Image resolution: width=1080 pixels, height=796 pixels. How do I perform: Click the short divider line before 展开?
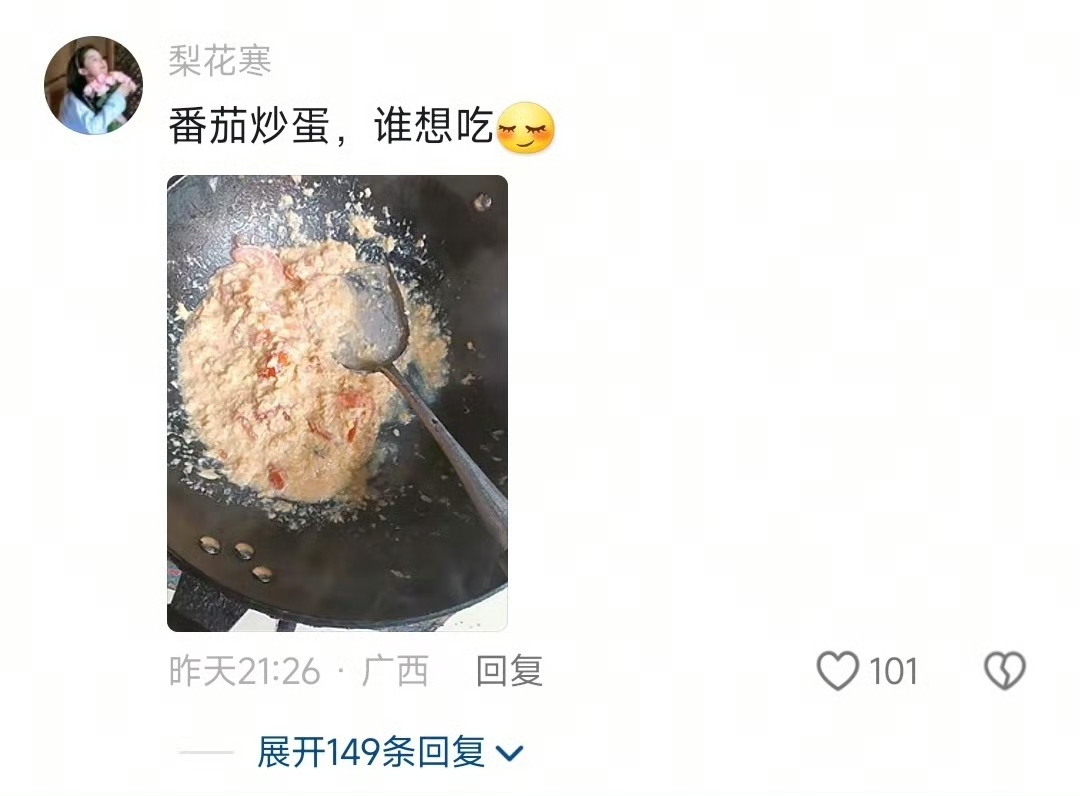click(x=206, y=753)
